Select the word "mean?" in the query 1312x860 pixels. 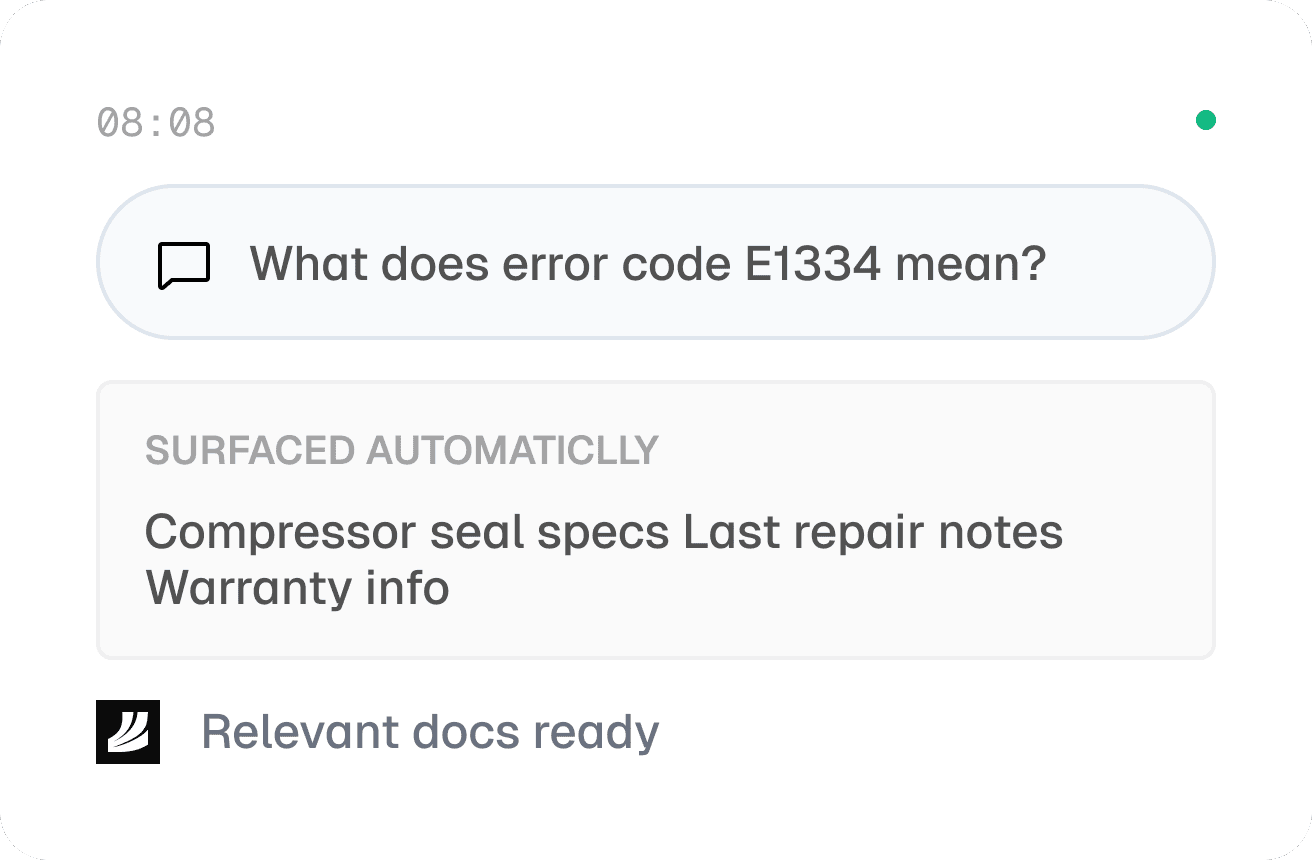point(970,264)
